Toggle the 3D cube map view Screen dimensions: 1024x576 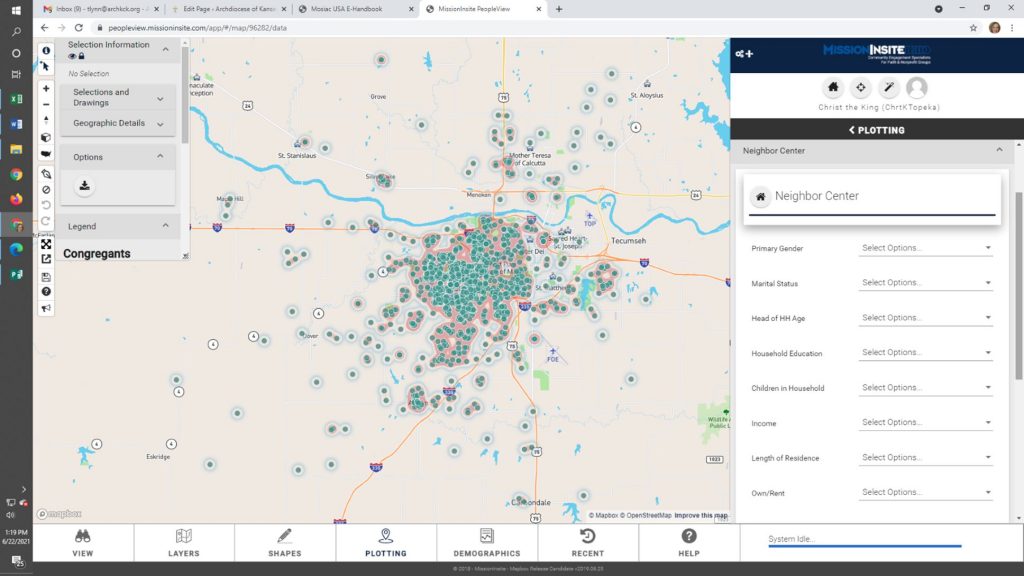pyautogui.click(x=46, y=137)
